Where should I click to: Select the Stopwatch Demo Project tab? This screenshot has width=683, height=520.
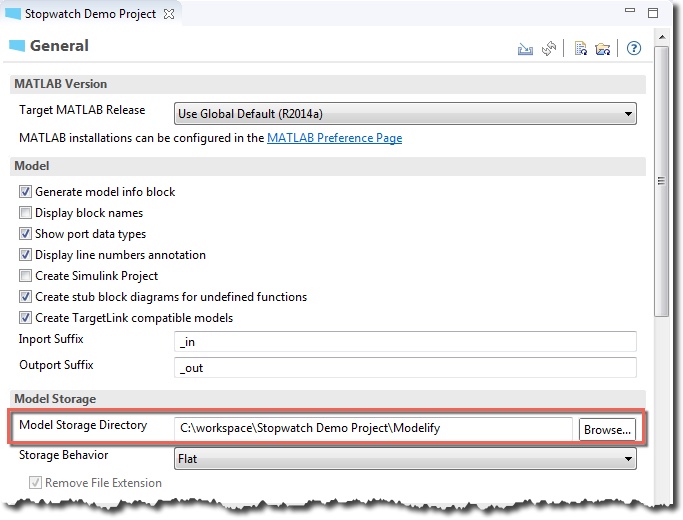(x=90, y=14)
